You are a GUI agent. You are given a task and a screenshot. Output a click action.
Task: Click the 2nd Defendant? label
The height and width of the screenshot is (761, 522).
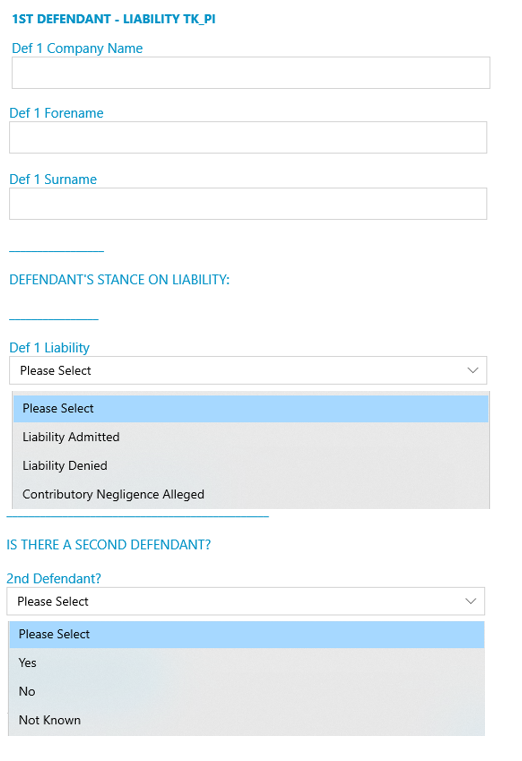point(54,579)
